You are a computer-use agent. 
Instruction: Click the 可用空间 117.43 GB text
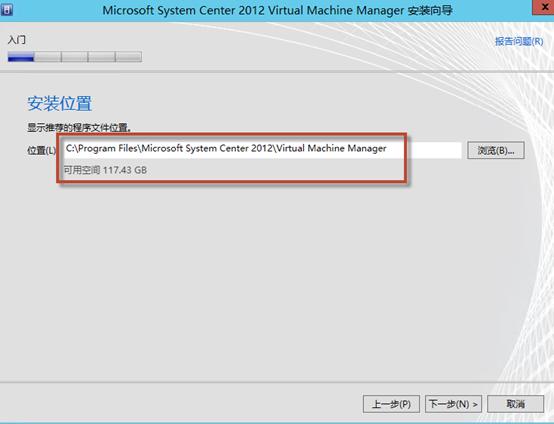pyautogui.click(x=105, y=170)
